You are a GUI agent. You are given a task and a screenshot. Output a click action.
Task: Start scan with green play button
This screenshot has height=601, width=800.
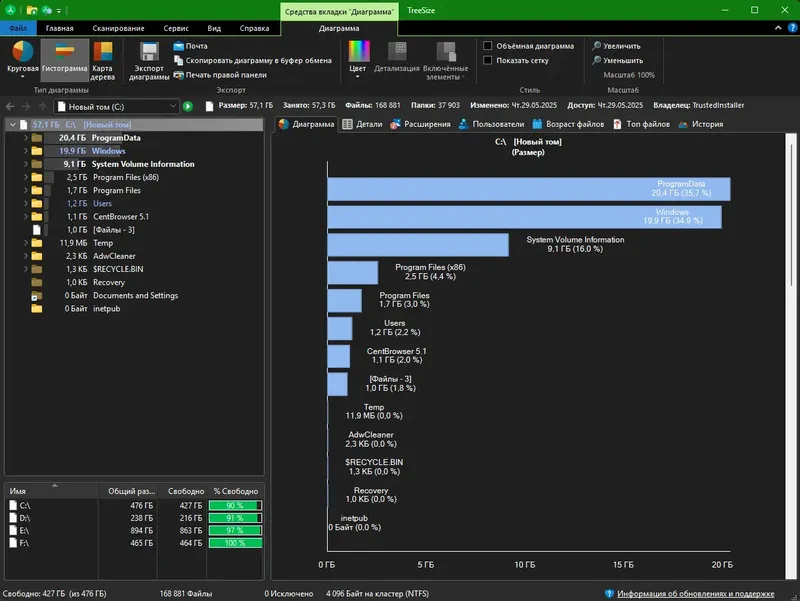coord(188,106)
